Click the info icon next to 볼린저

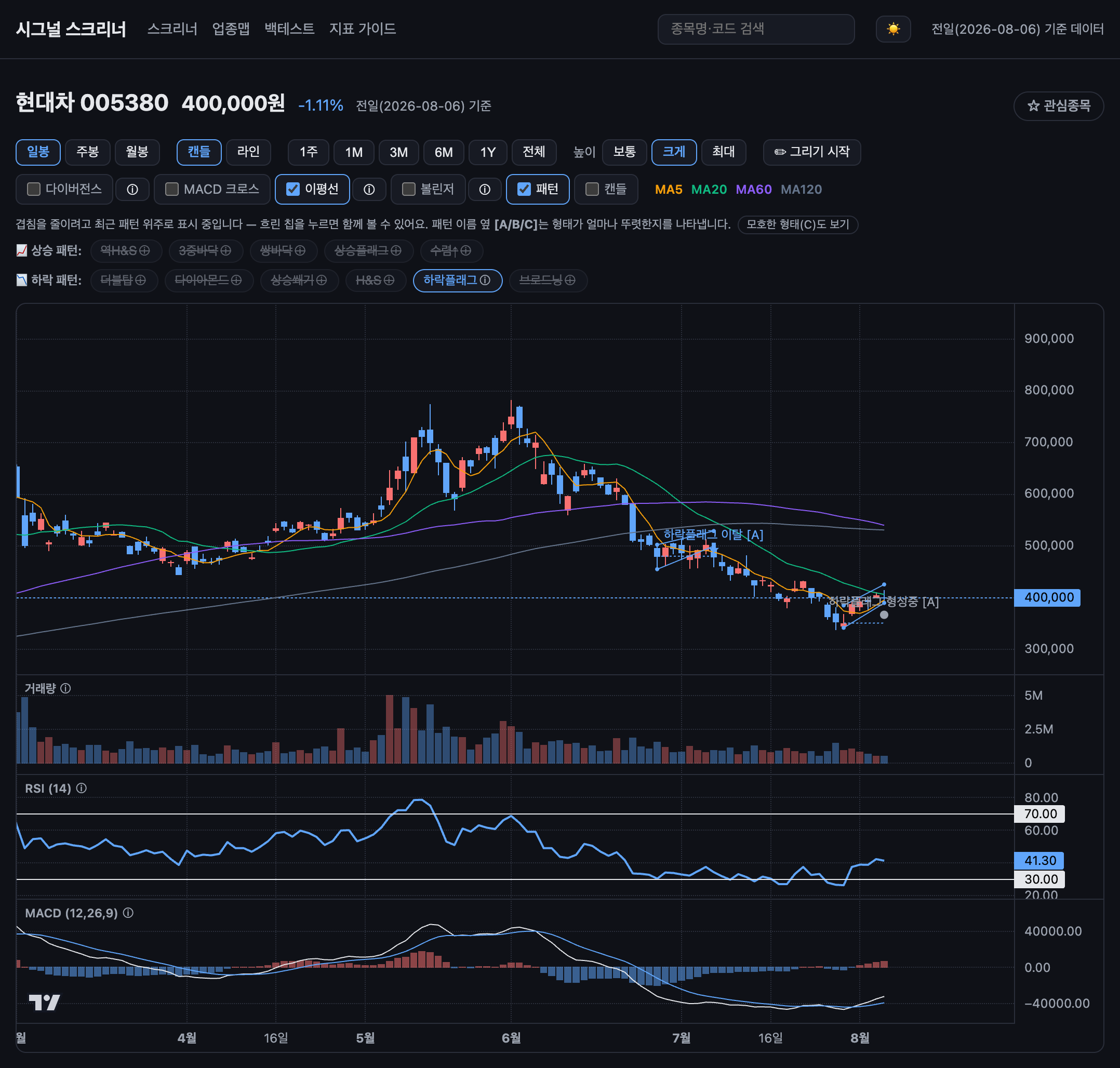pos(485,190)
